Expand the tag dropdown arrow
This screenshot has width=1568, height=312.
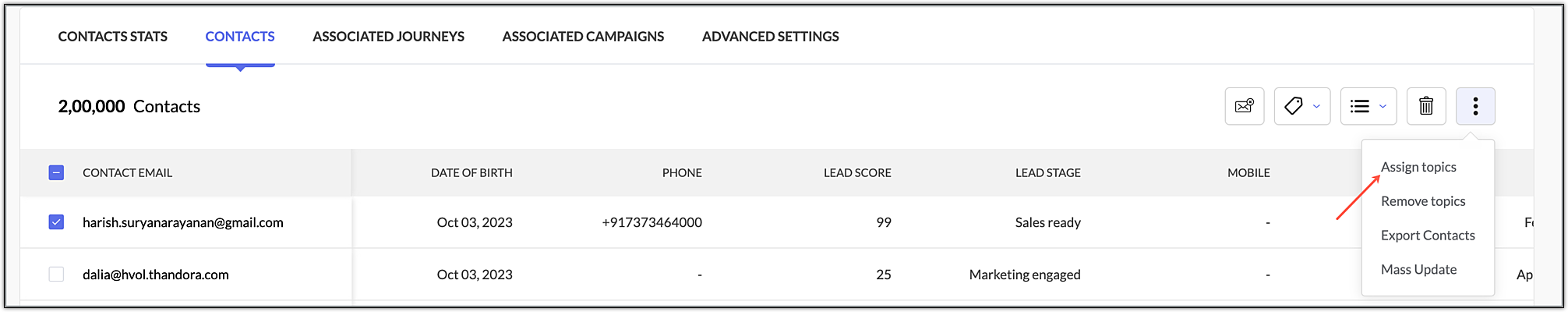click(1316, 106)
